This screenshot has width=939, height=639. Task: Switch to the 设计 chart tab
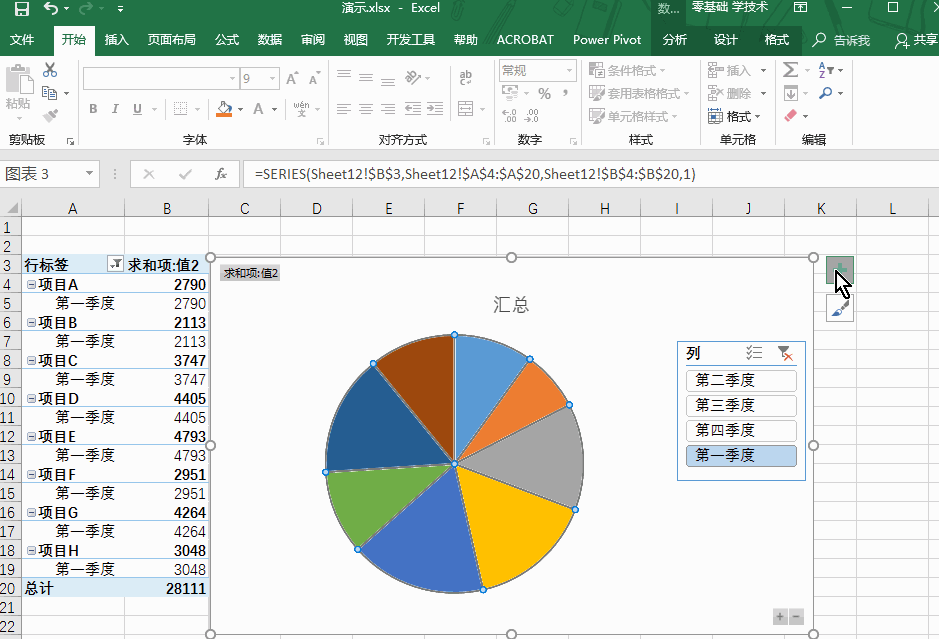[x=725, y=40]
